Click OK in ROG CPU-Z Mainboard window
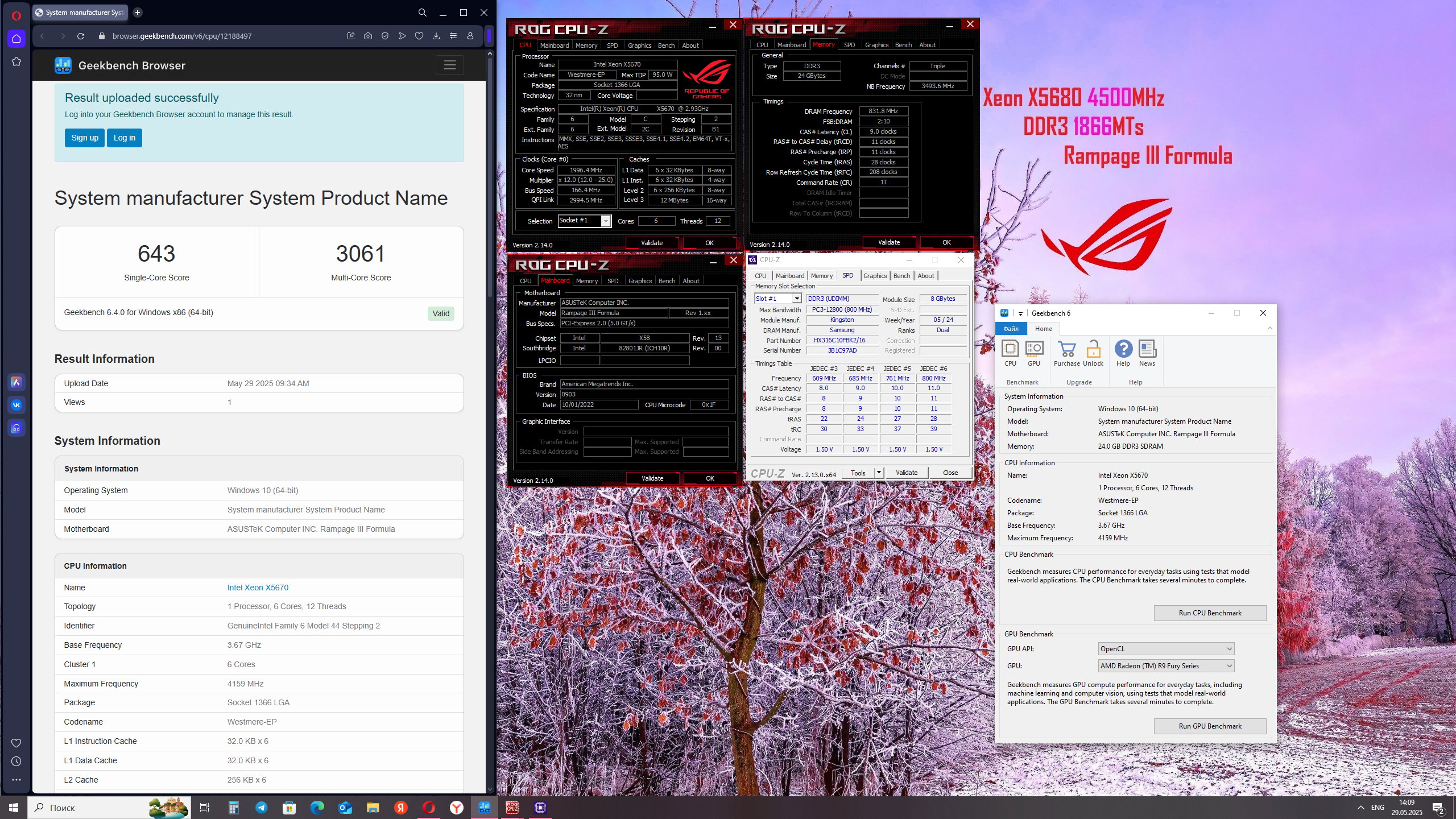The width and height of the screenshot is (1456, 819). point(710,478)
